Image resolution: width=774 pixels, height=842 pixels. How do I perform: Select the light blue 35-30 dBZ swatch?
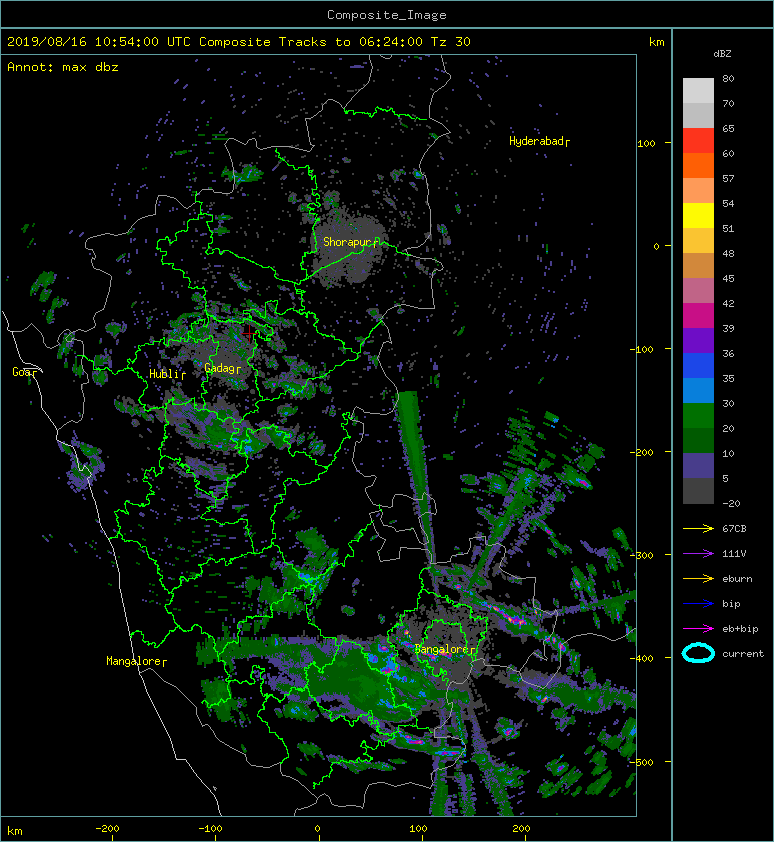click(698, 390)
